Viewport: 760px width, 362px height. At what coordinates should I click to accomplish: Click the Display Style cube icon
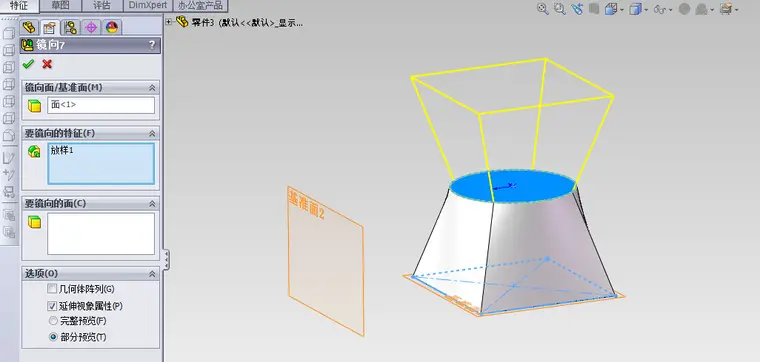(635, 9)
